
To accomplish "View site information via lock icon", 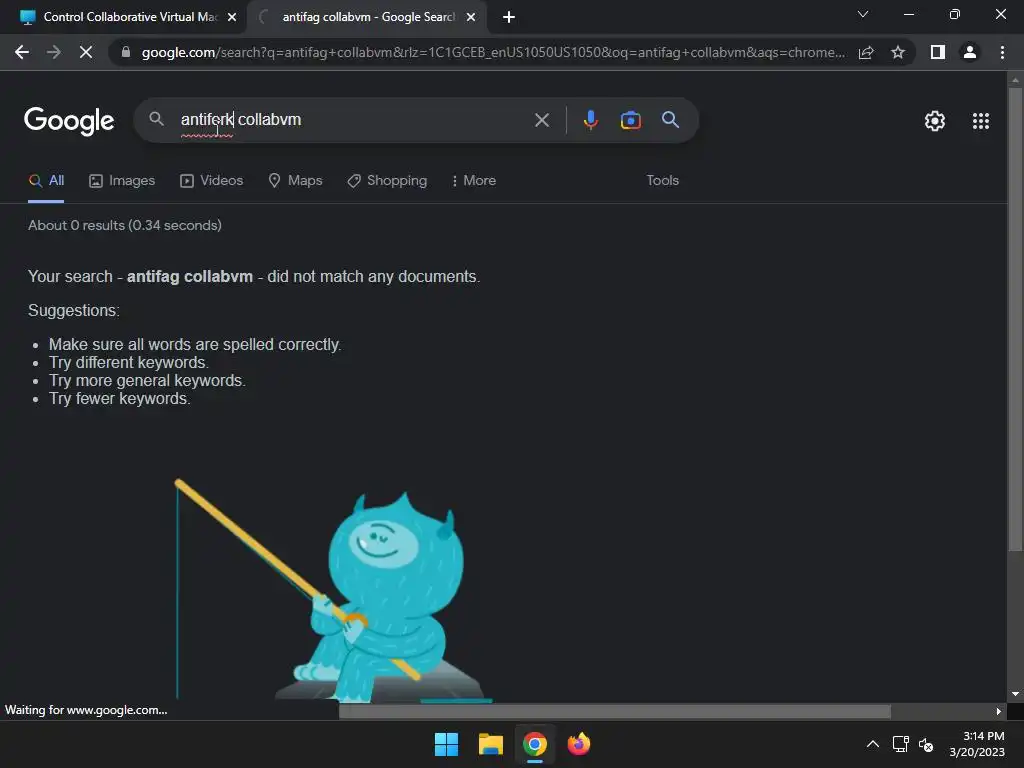I will 126,52.
